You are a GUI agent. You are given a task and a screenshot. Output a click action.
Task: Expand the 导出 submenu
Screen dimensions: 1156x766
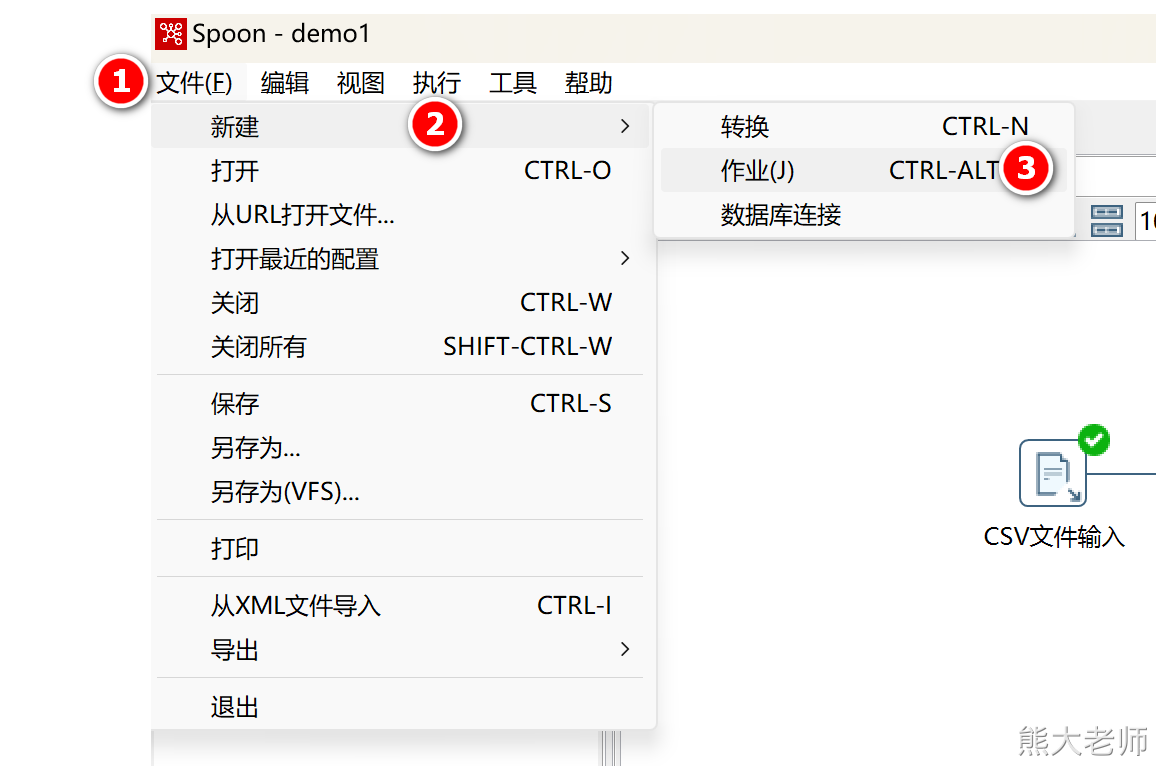tap(625, 650)
